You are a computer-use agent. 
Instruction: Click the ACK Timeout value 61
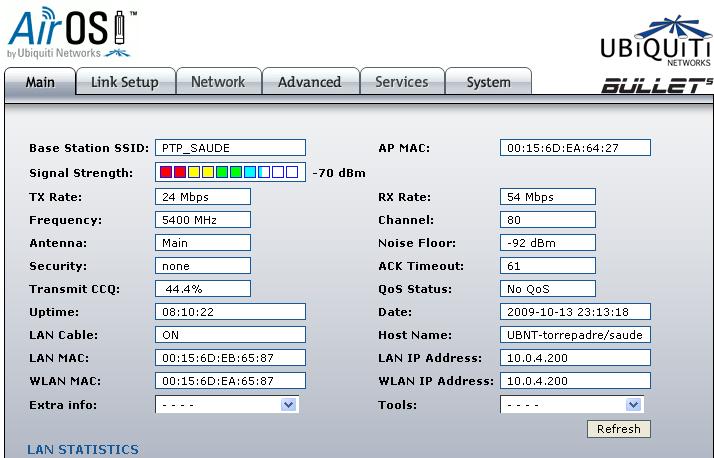[x=548, y=266]
